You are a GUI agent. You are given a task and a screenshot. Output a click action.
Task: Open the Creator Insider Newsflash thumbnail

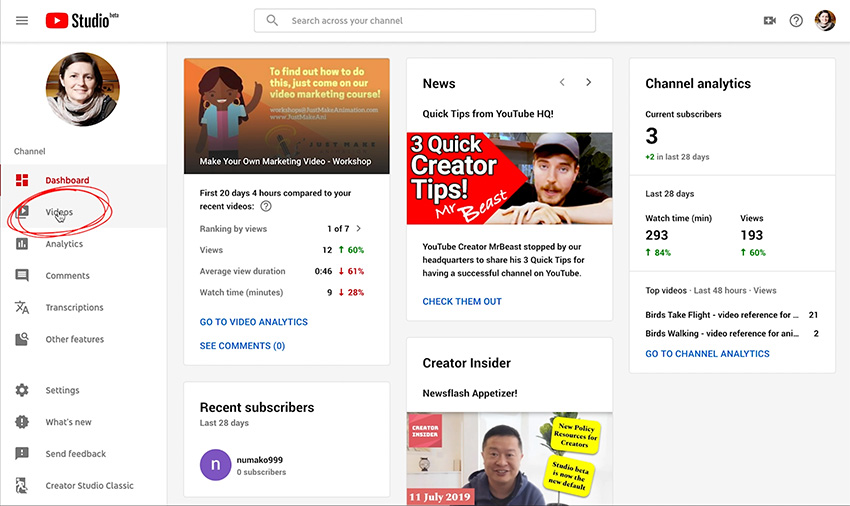[x=510, y=459]
